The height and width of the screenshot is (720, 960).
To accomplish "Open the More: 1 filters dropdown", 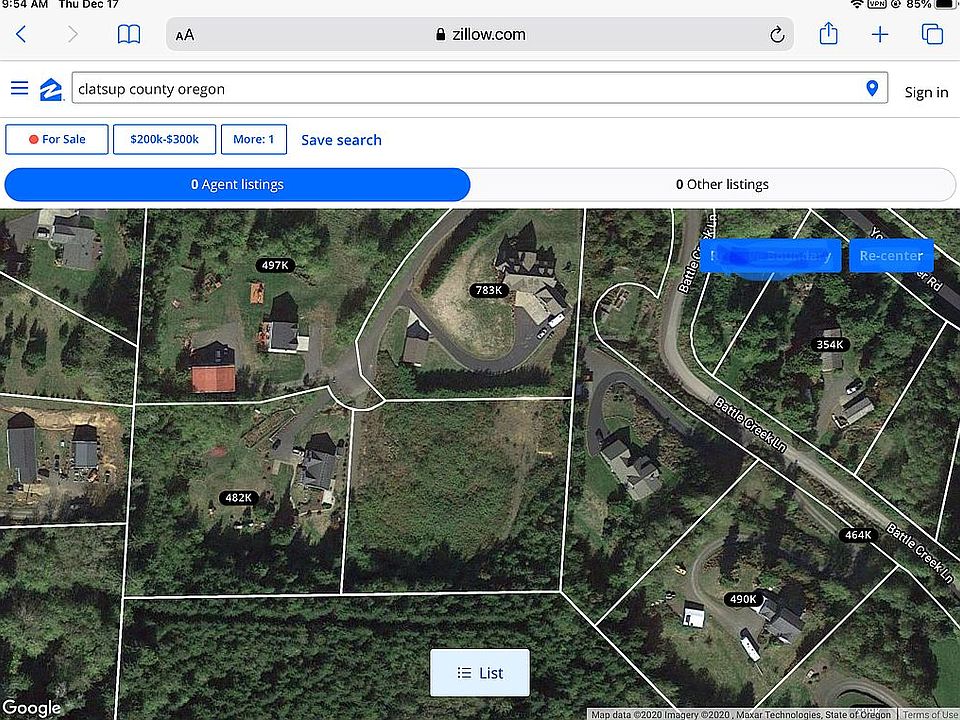I will 253,140.
